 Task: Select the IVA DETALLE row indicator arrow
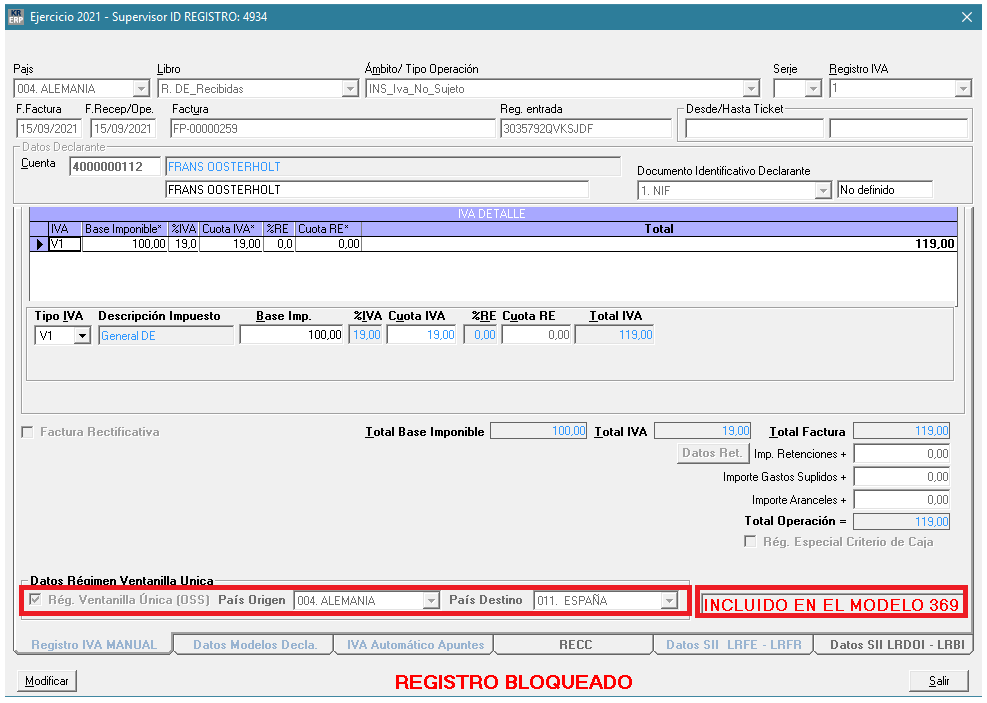[39, 244]
